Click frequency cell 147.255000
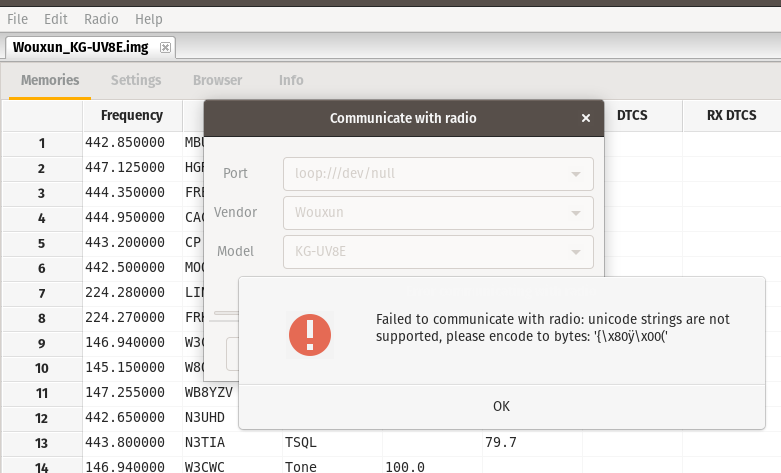781x473 pixels. click(x=132, y=393)
